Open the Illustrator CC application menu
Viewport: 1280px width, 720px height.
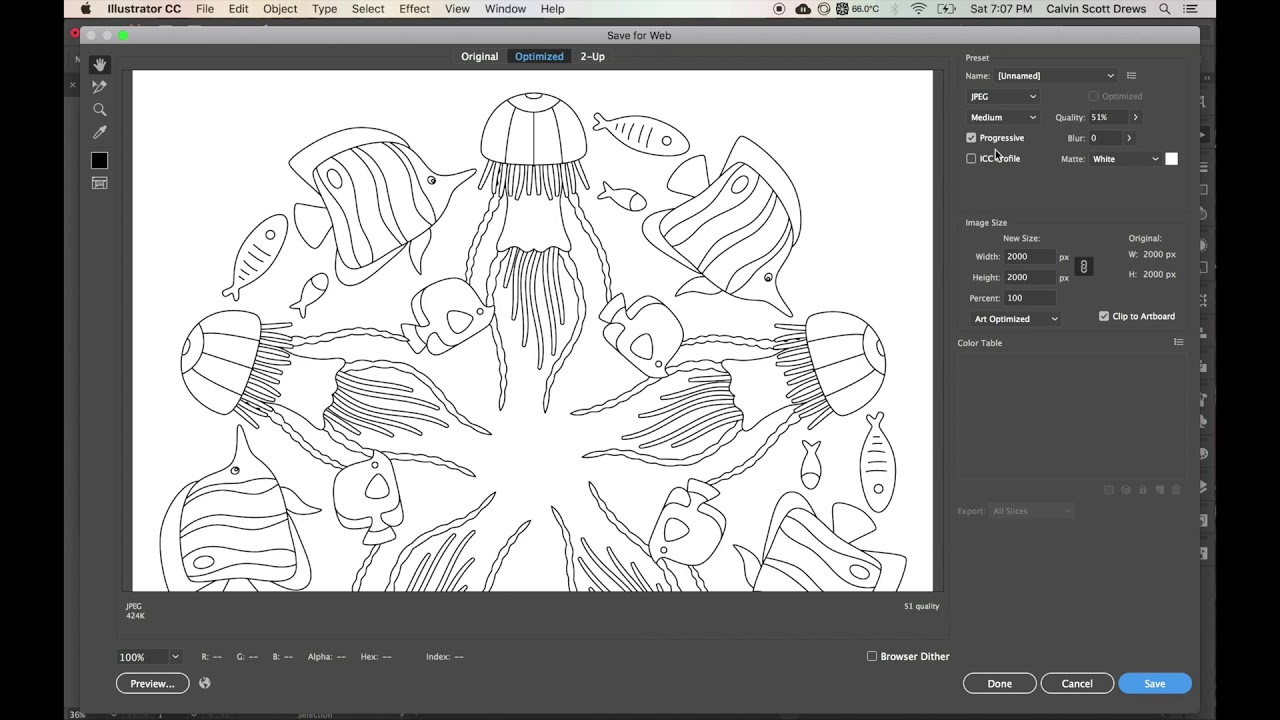[144, 9]
